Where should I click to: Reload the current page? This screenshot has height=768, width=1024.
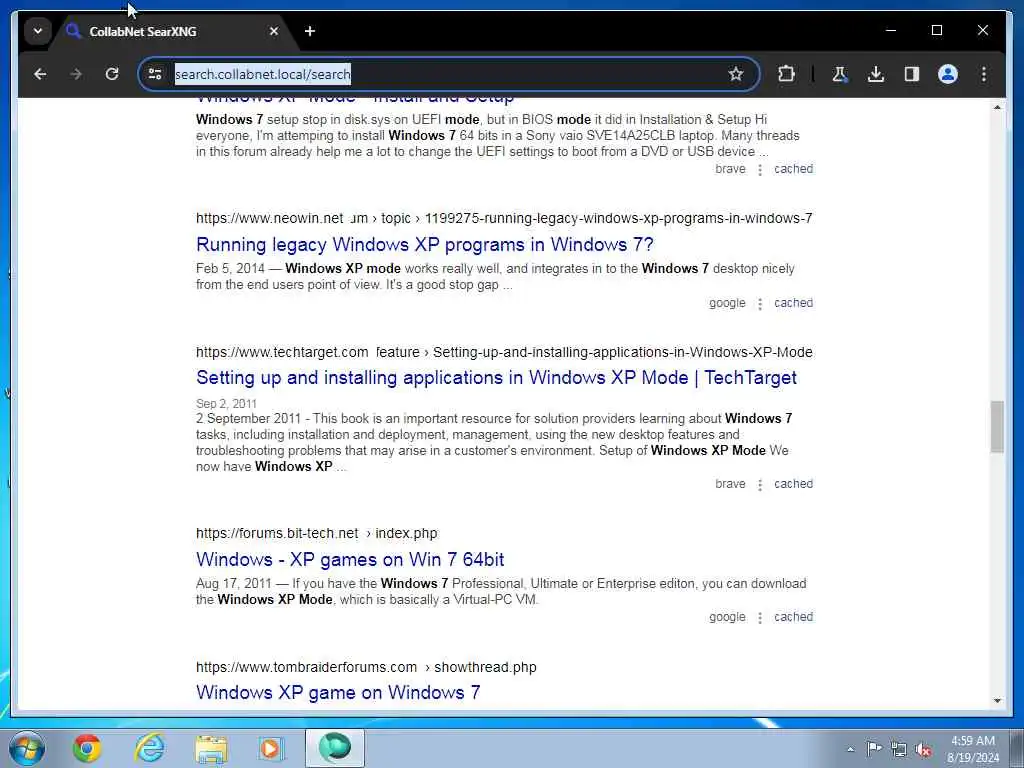112,74
